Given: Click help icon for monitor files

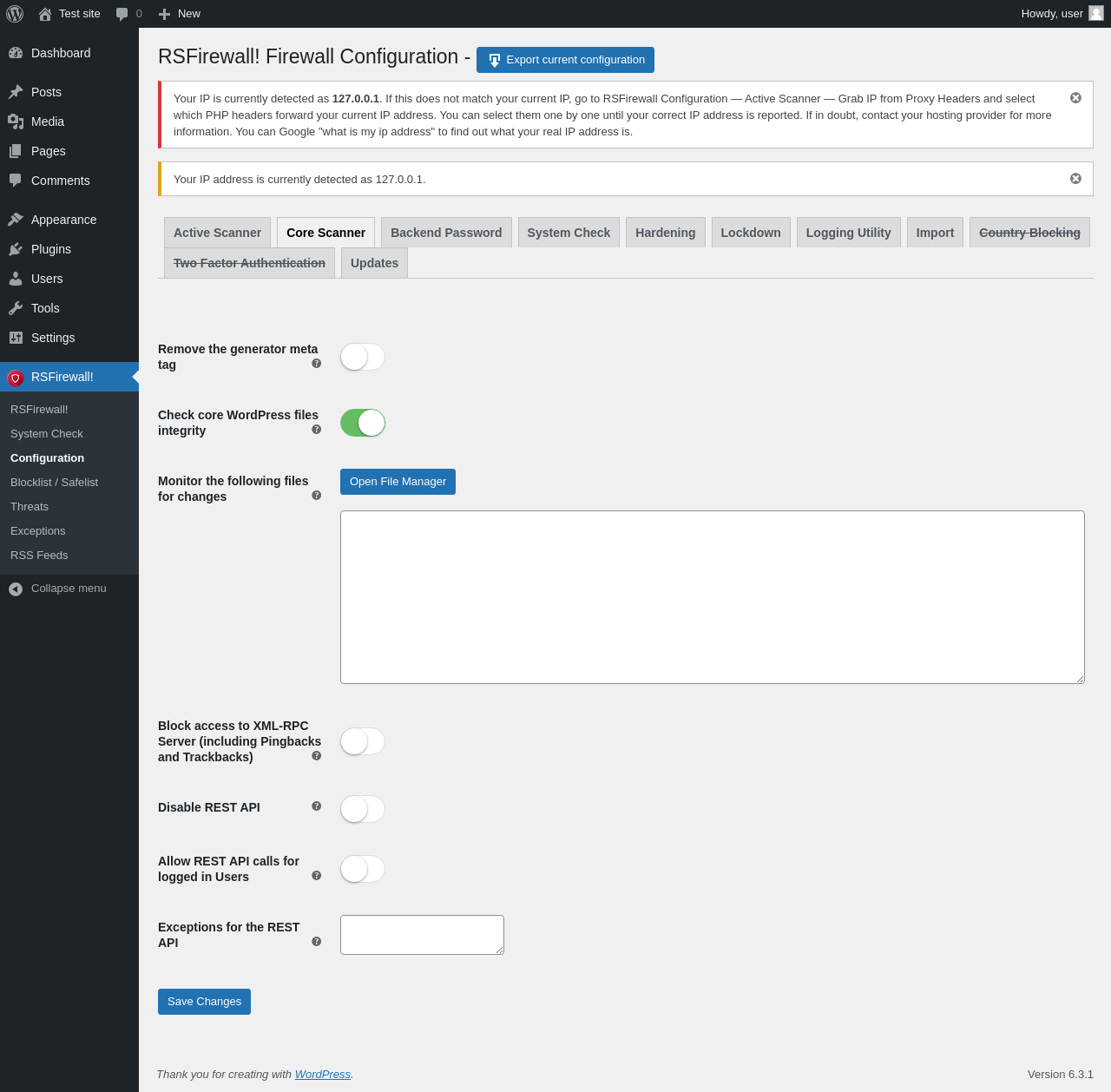Looking at the screenshot, I should (x=316, y=496).
